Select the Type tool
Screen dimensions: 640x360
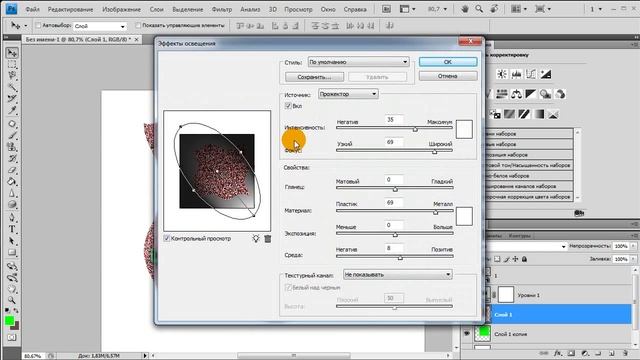click(x=12, y=229)
